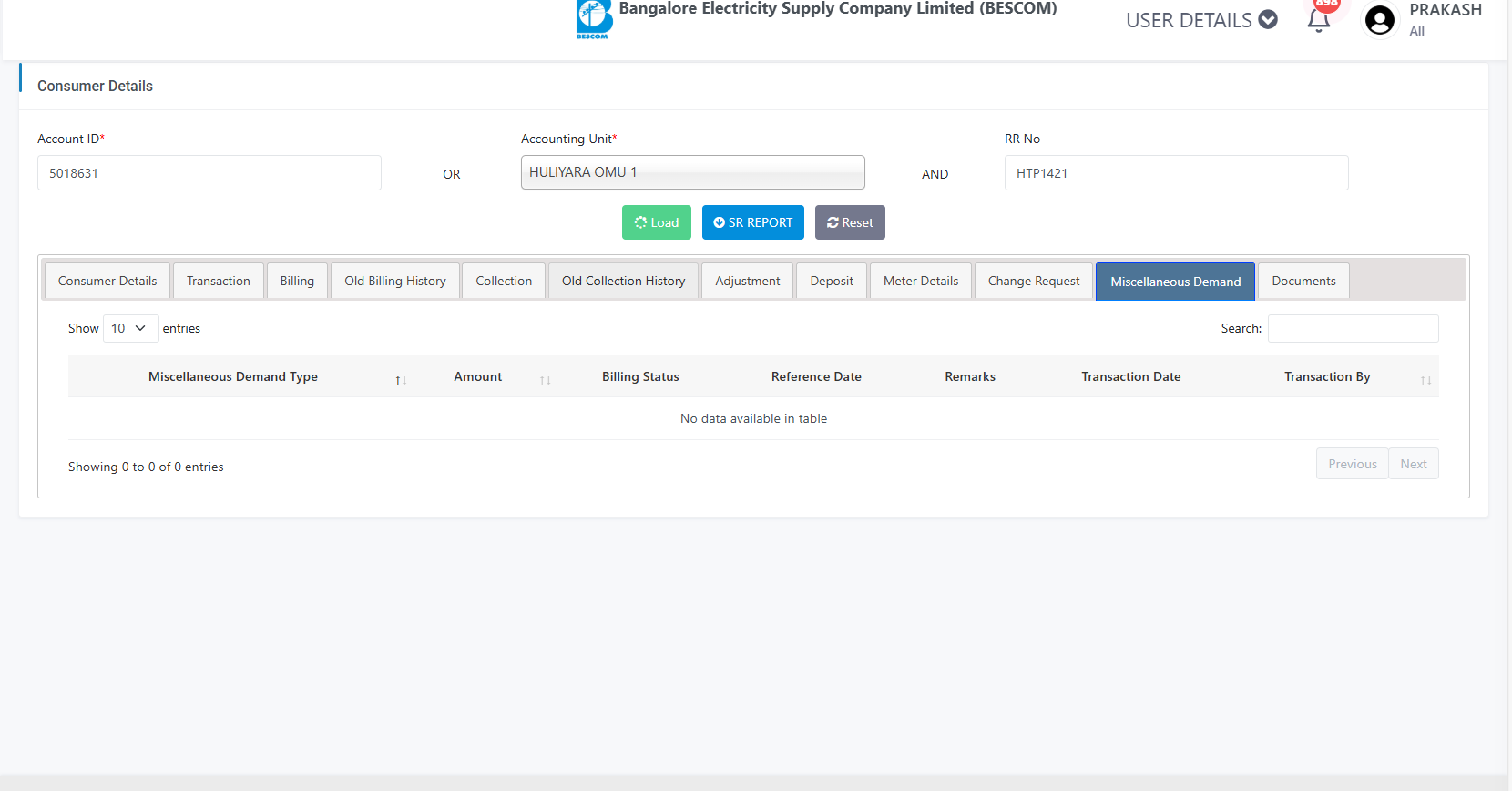Open the Documents tab
This screenshot has width=1512, height=791.
(x=1303, y=281)
